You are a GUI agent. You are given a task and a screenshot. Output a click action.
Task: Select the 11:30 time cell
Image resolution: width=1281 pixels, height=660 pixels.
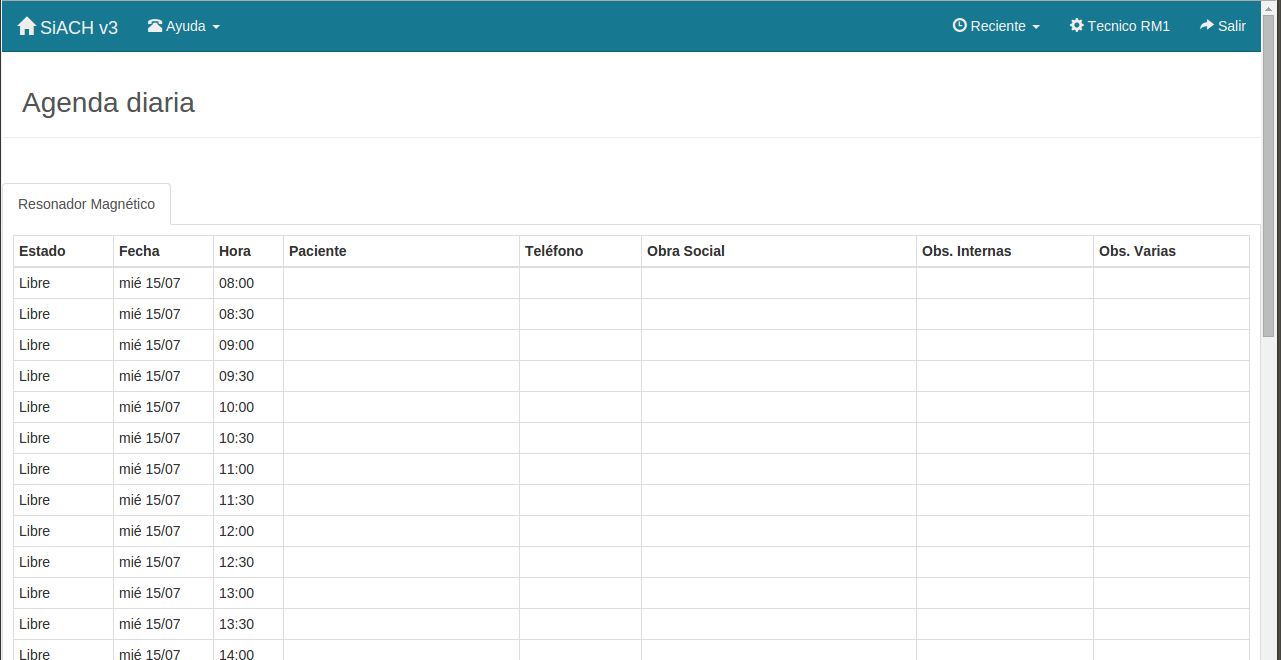pyautogui.click(x=248, y=500)
